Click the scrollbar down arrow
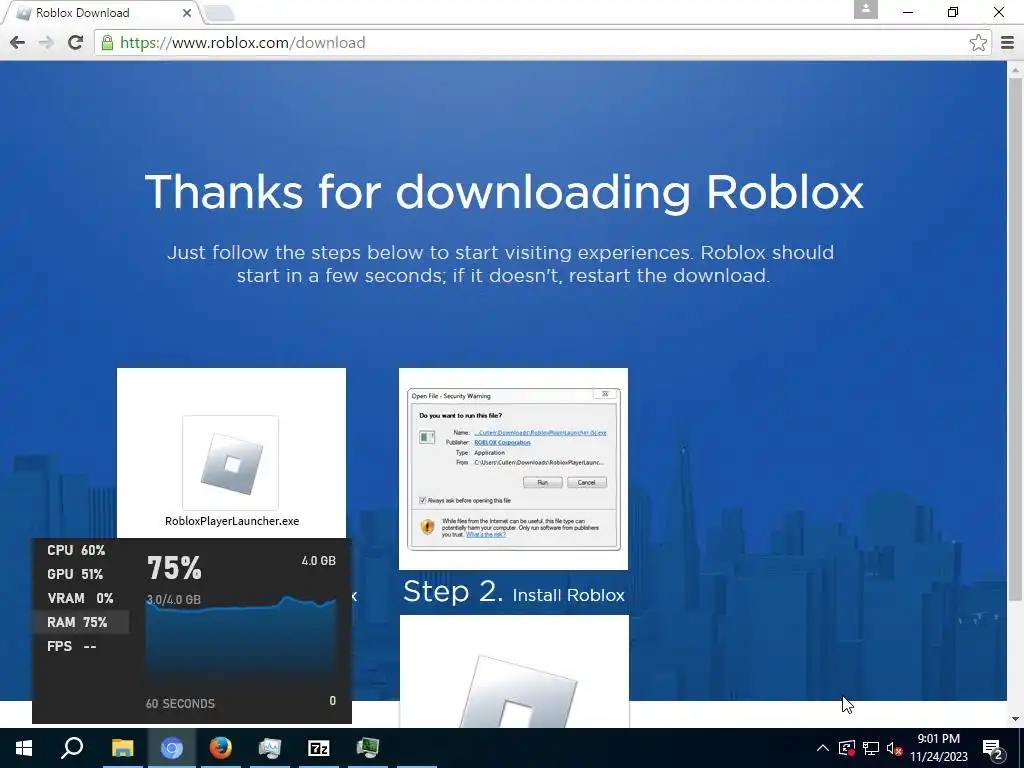This screenshot has width=1024, height=768. pos(1015,719)
